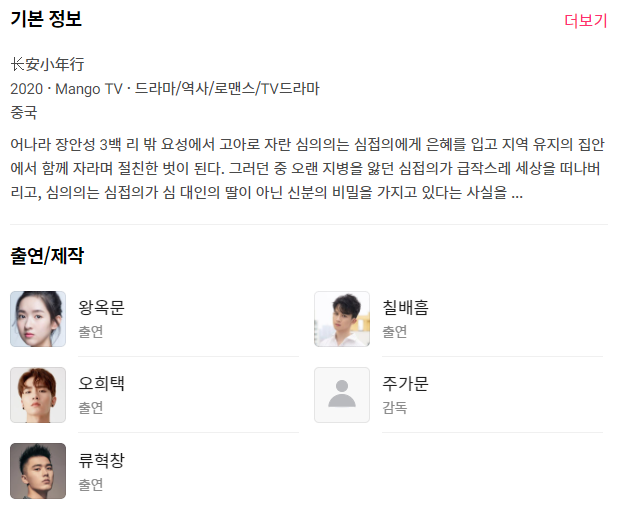Click the 출연 role label under 왕옥문
620x510 pixels.
click(90, 332)
